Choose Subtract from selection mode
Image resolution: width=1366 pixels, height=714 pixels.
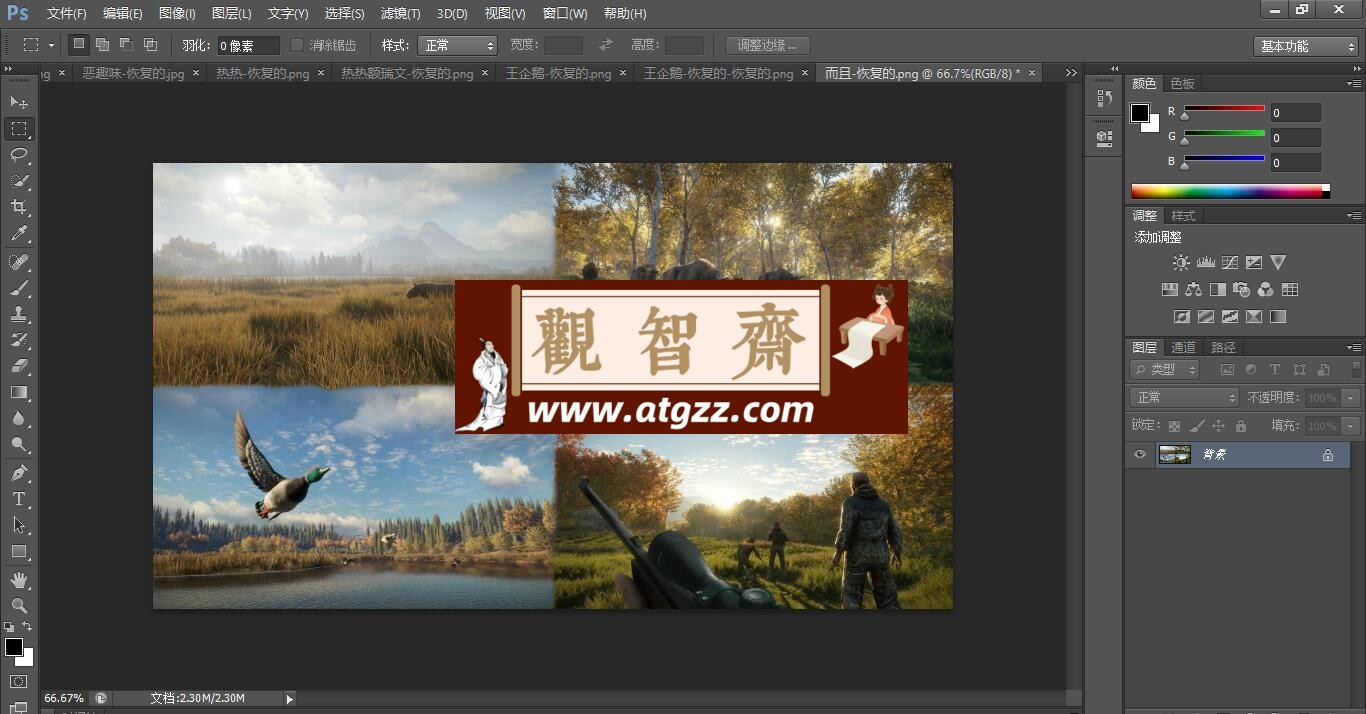126,45
